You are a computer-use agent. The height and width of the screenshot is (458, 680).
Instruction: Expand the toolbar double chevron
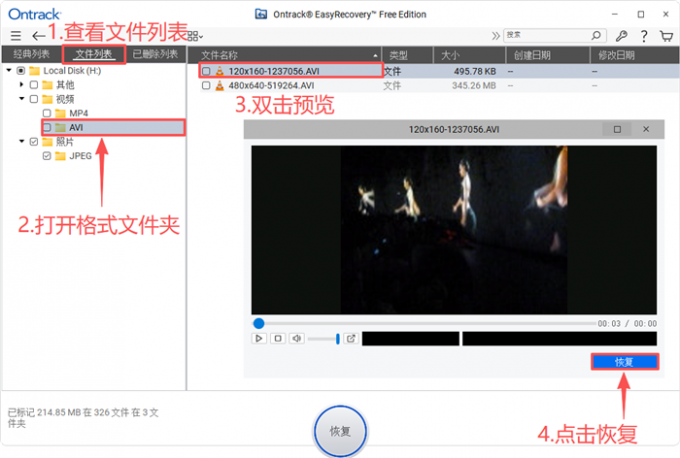(x=496, y=36)
